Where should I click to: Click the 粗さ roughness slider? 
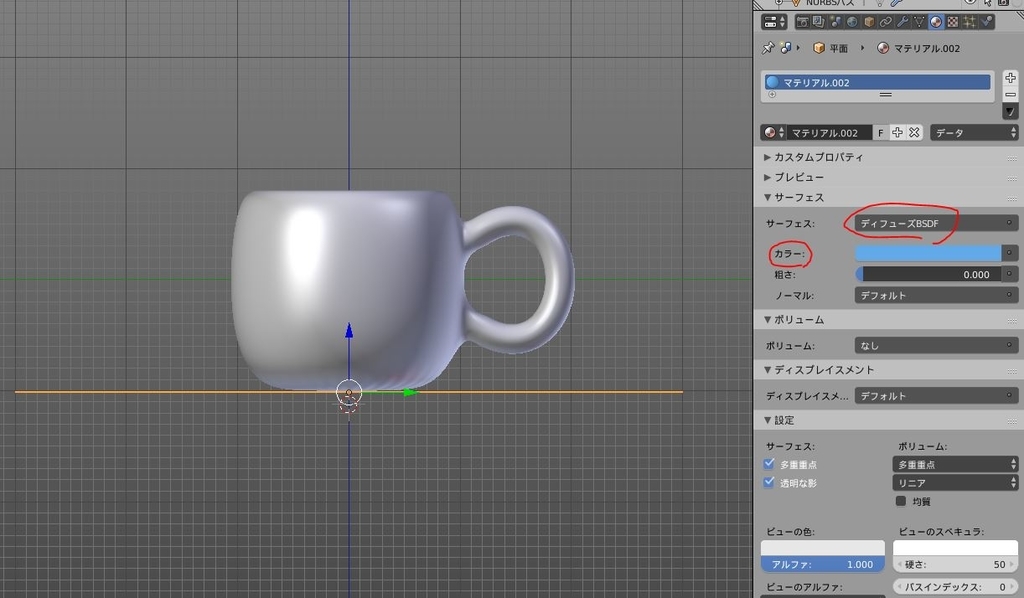click(928, 275)
